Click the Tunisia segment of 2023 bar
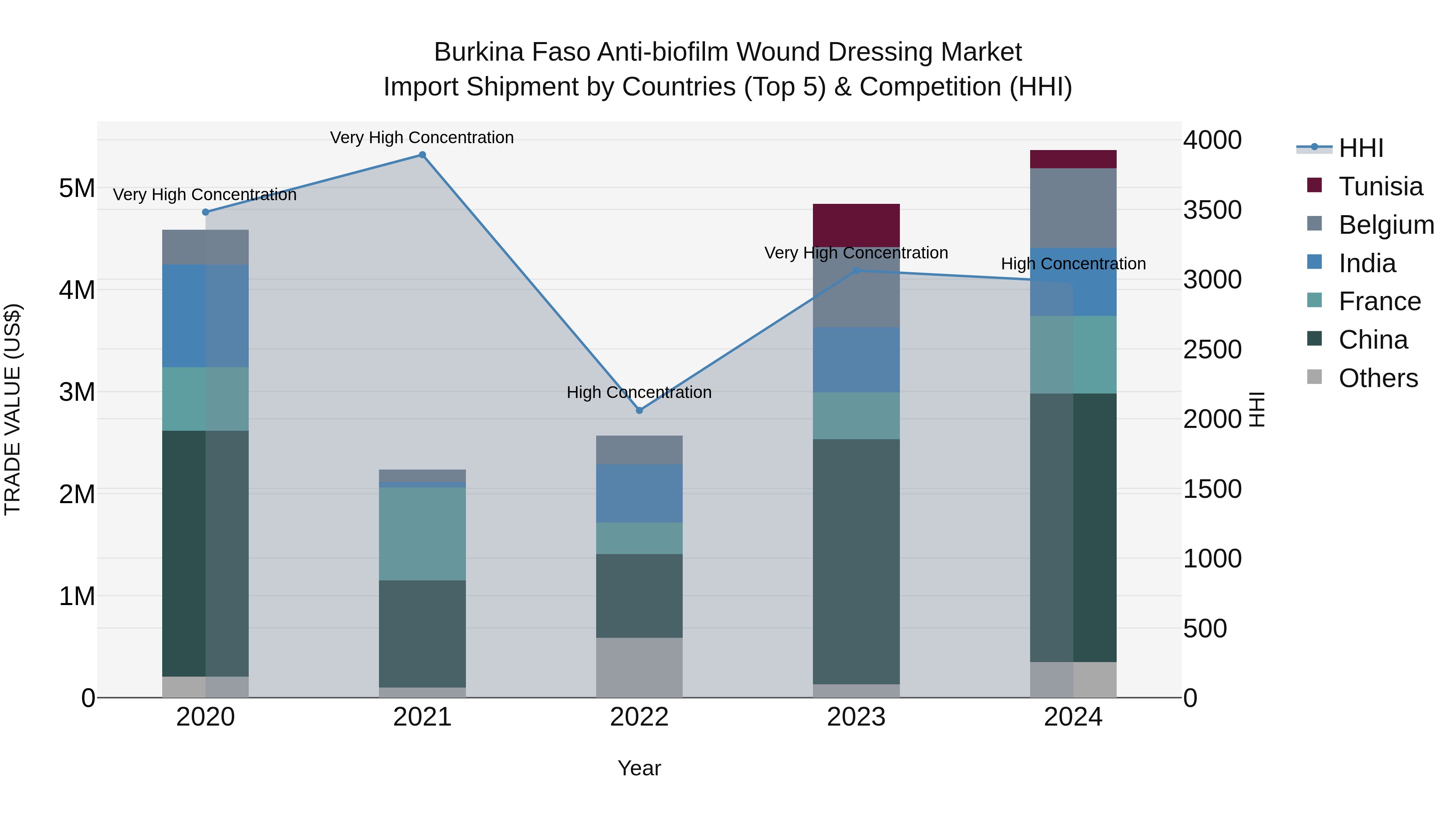The height and width of the screenshot is (819, 1456). click(x=856, y=226)
